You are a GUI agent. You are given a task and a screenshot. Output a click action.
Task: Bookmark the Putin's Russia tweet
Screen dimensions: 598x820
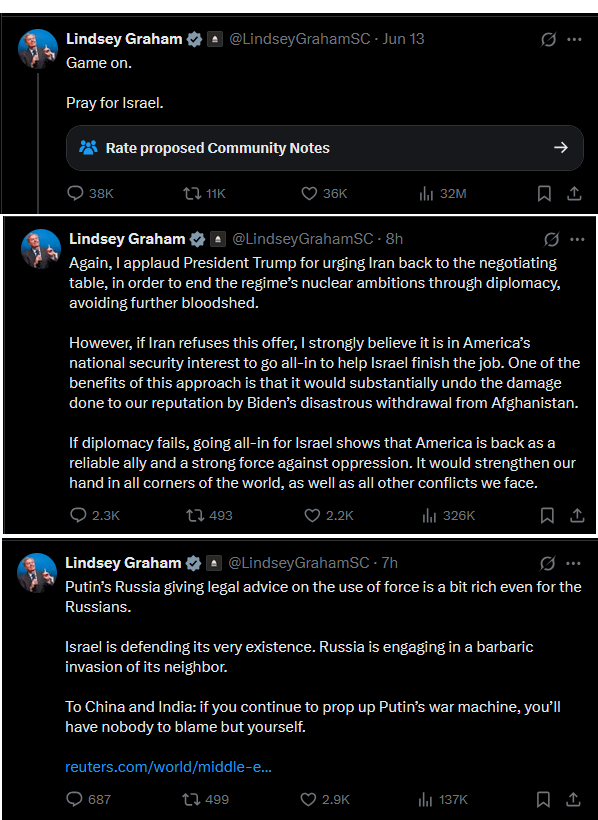(543, 800)
